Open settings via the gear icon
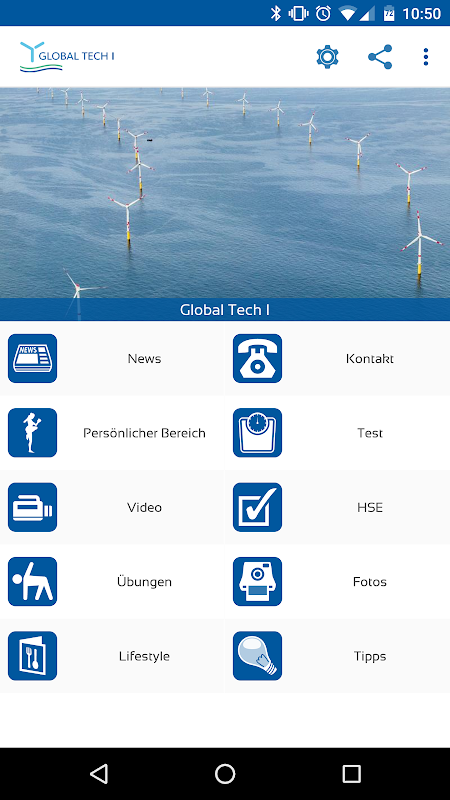The width and height of the screenshot is (450, 800). click(x=328, y=57)
